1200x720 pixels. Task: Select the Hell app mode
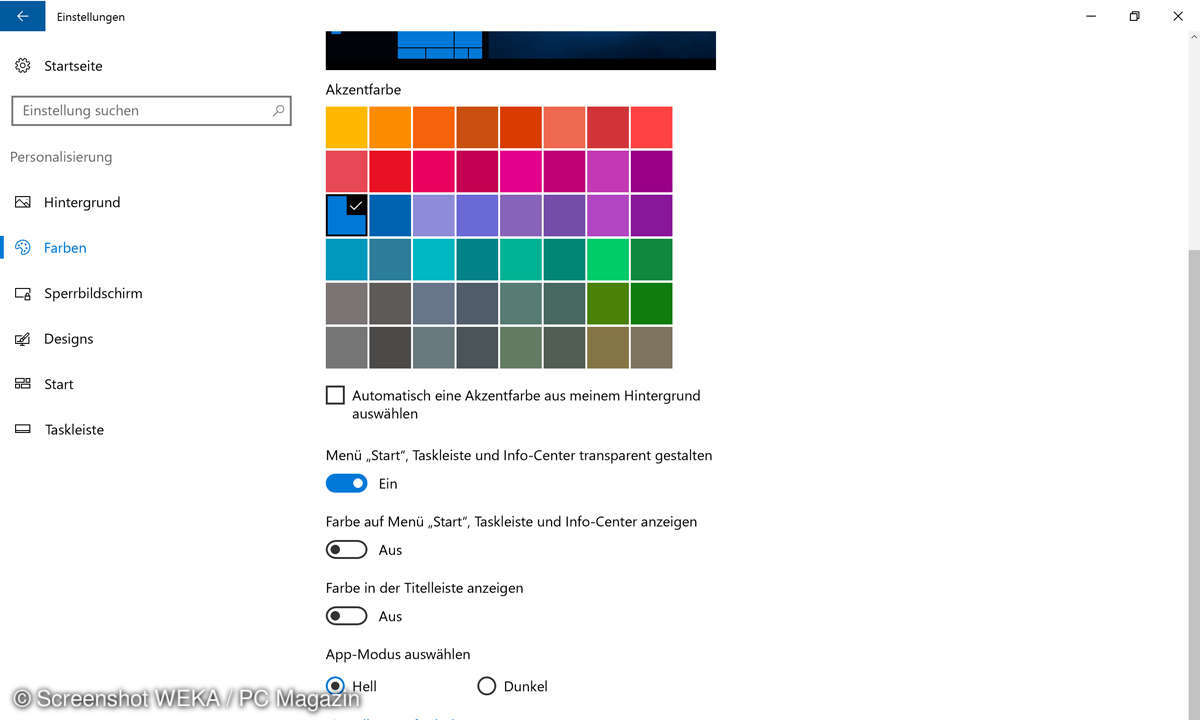point(335,686)
